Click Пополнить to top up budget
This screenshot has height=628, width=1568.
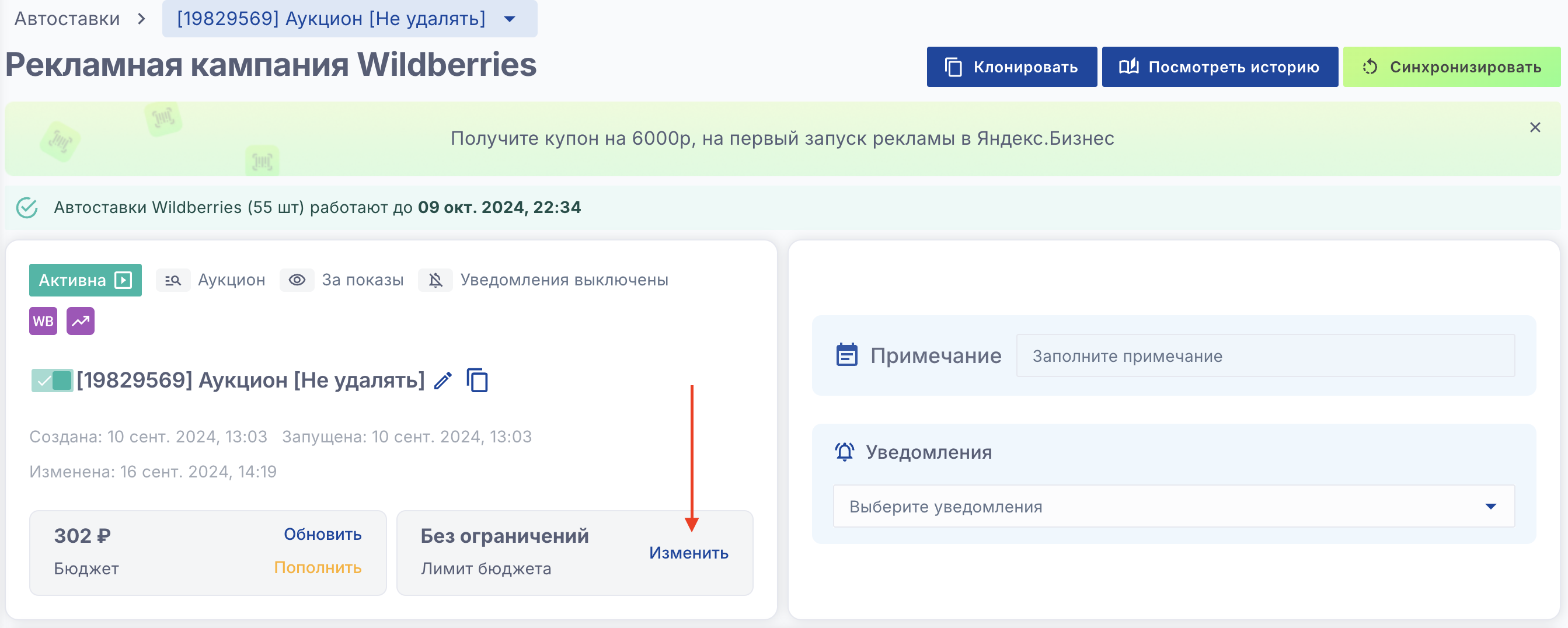(x=317, y=567)
